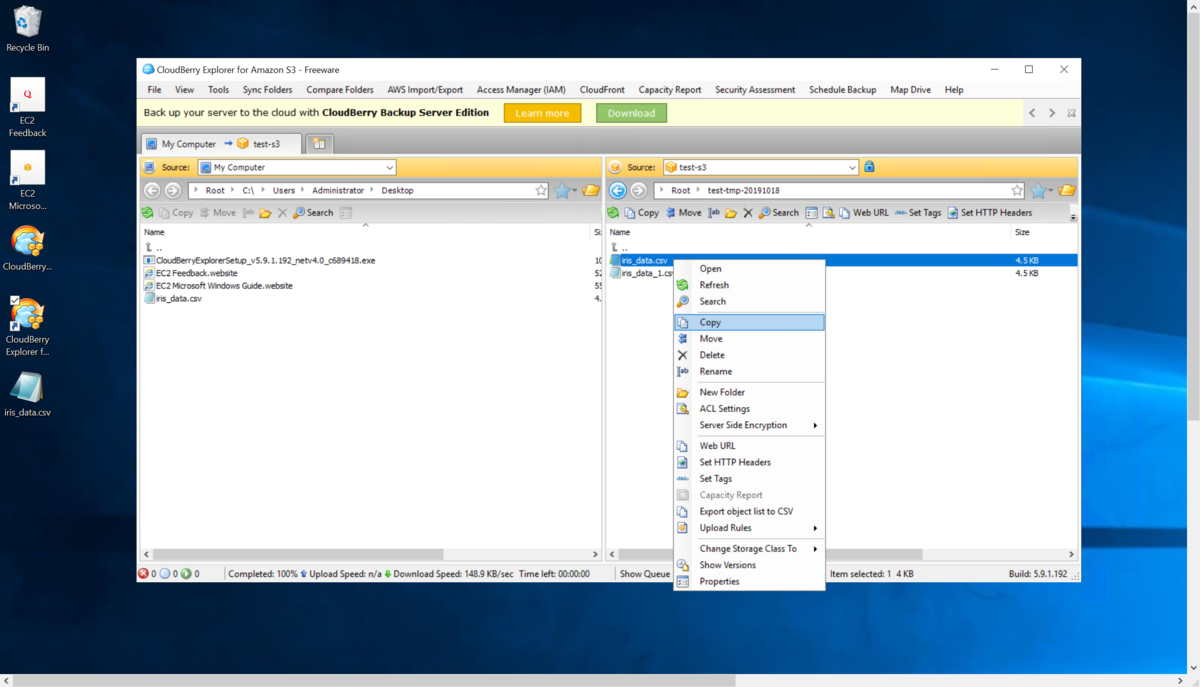Bookmark the Desktop path with star outline
The height and width of the screenshot is (687, 1200).
(541, 190)
